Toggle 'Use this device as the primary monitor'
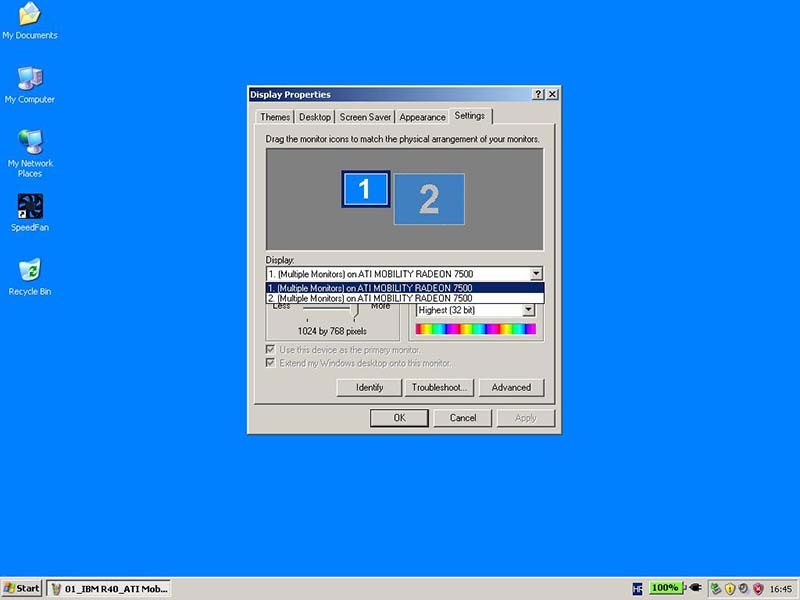The image size is (800, 600). (x=270, y=350)
